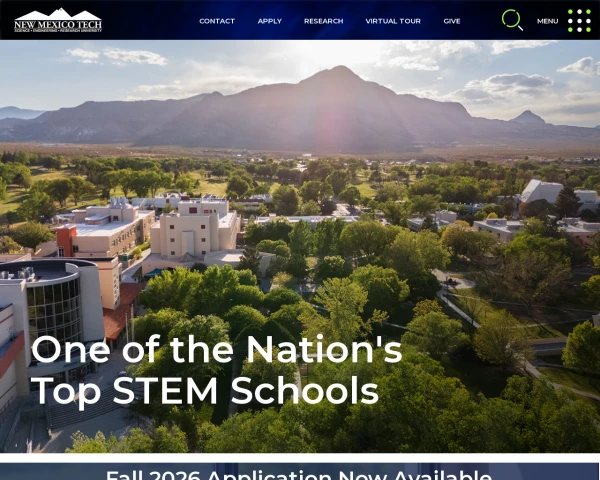The height and width of the screenshot is (480, 600).
Task: Go to the APPLY navigation item
Action: click(270, 21)
